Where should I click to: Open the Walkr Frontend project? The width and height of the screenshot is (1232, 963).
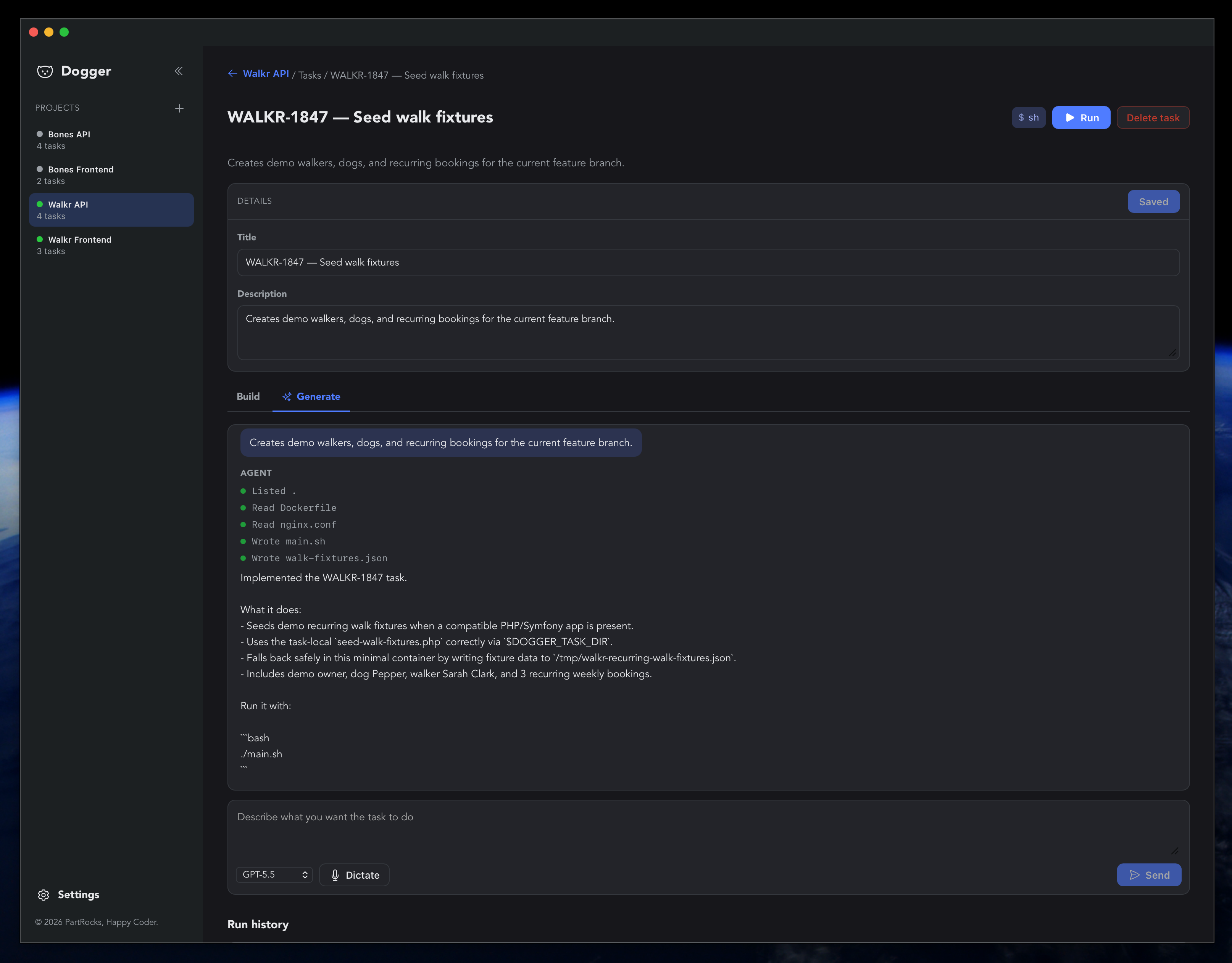[111, 245]
